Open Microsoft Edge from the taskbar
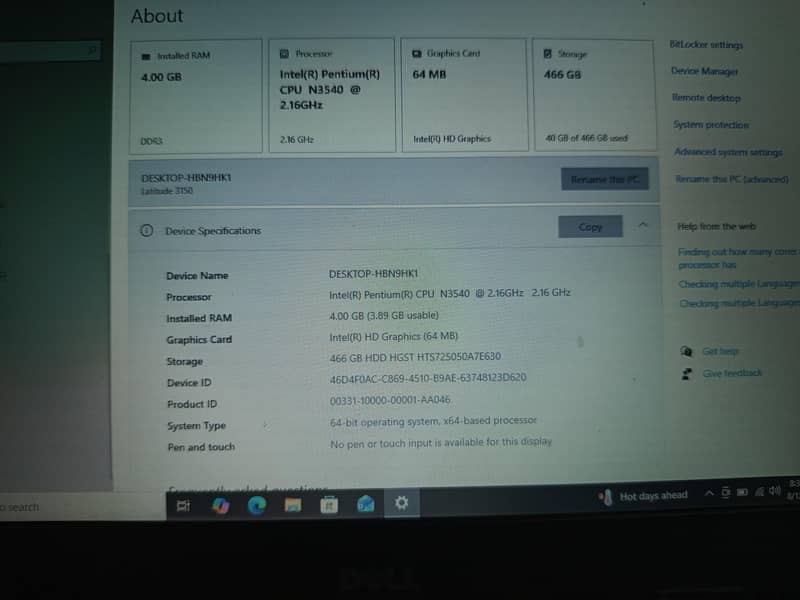 [257, 505]
